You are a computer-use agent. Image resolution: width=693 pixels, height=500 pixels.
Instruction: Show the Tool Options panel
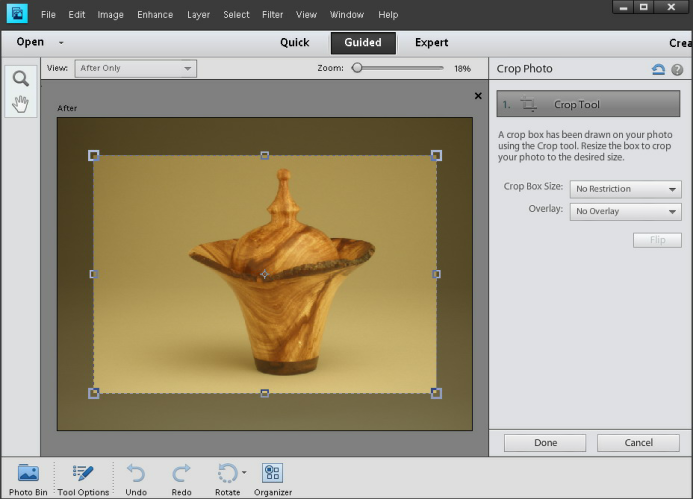83,473
